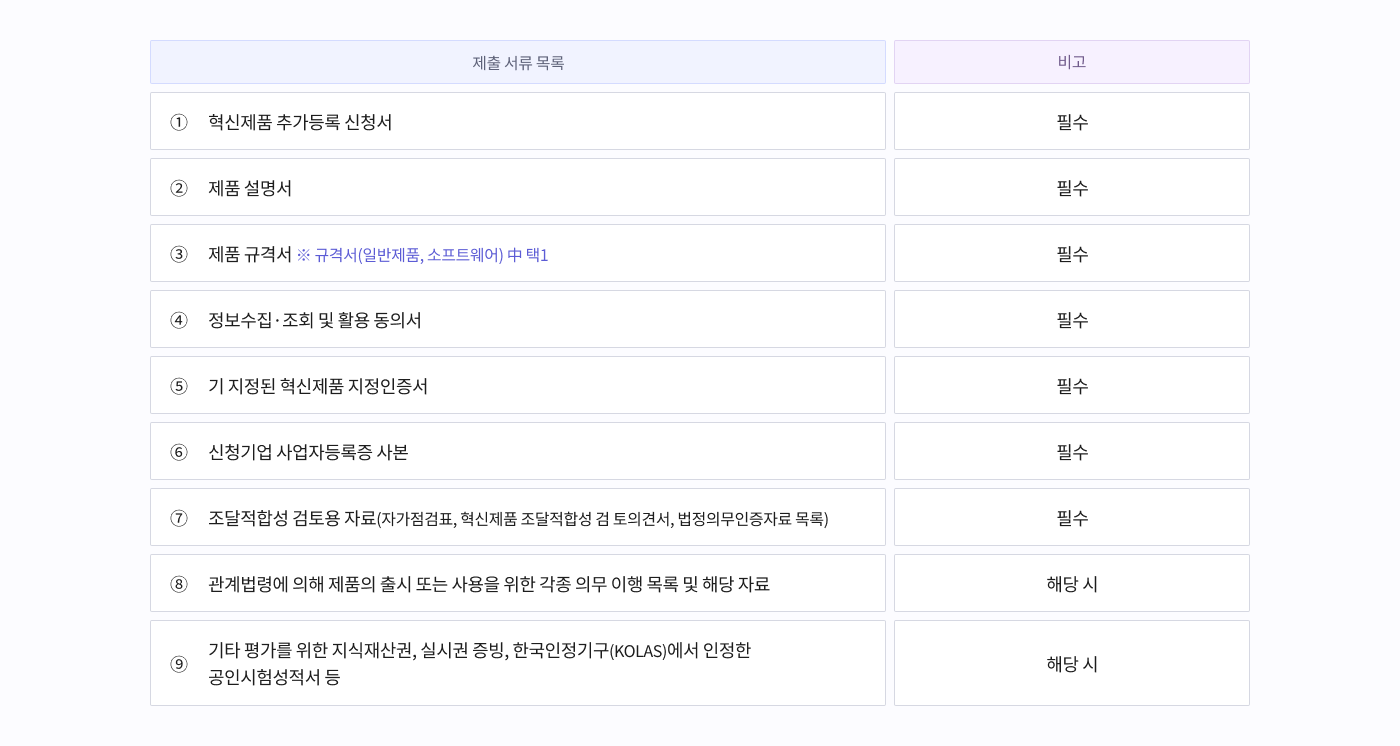Click 해당 시 cell for 관계법령 row
Image resolution: width=1400 pixels, height=746 pixels.
[1072, 584]
